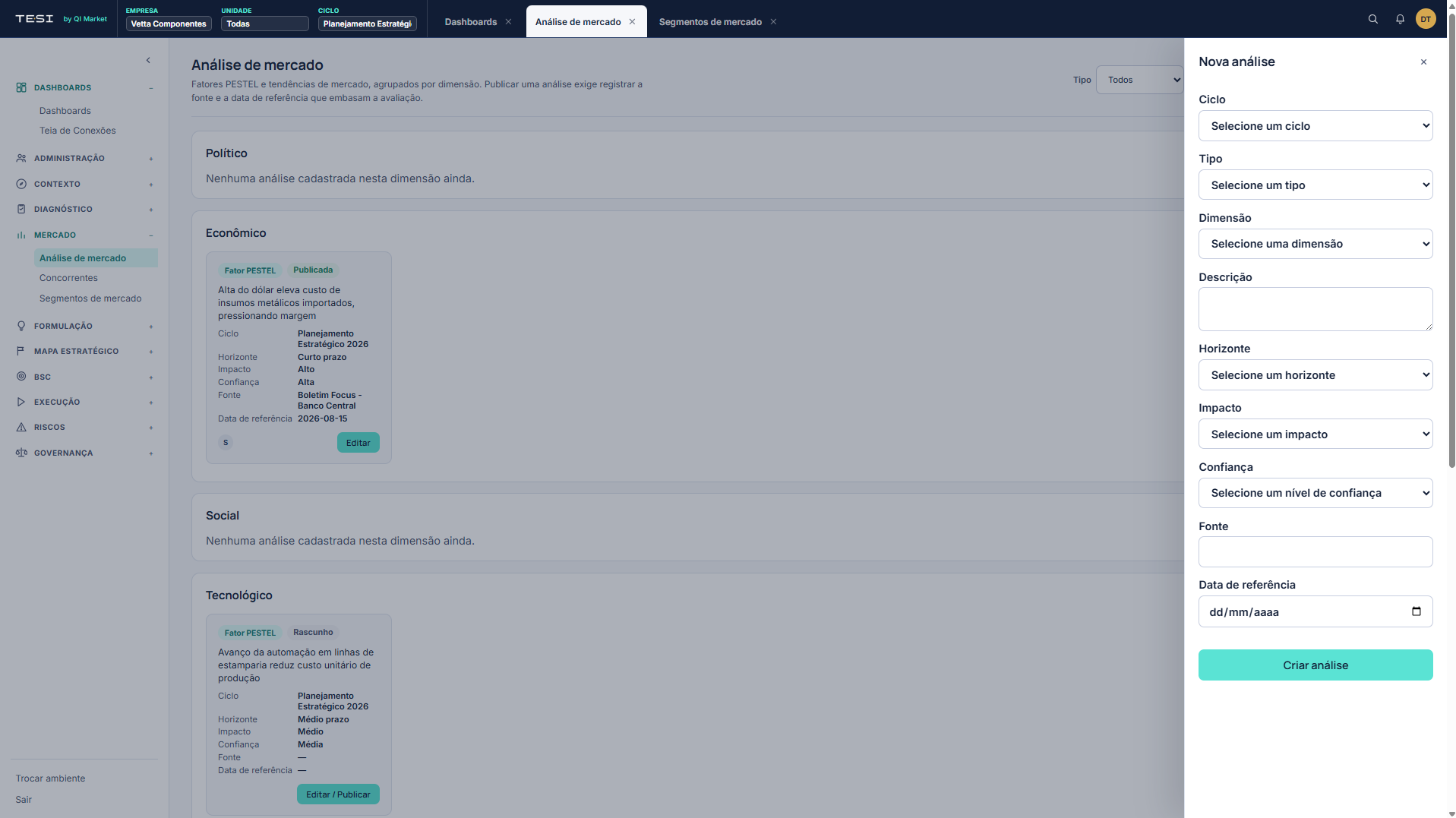Click the S avatar on Econômico card
This screenshot has height=818, width=1456.
pos(226,443)
